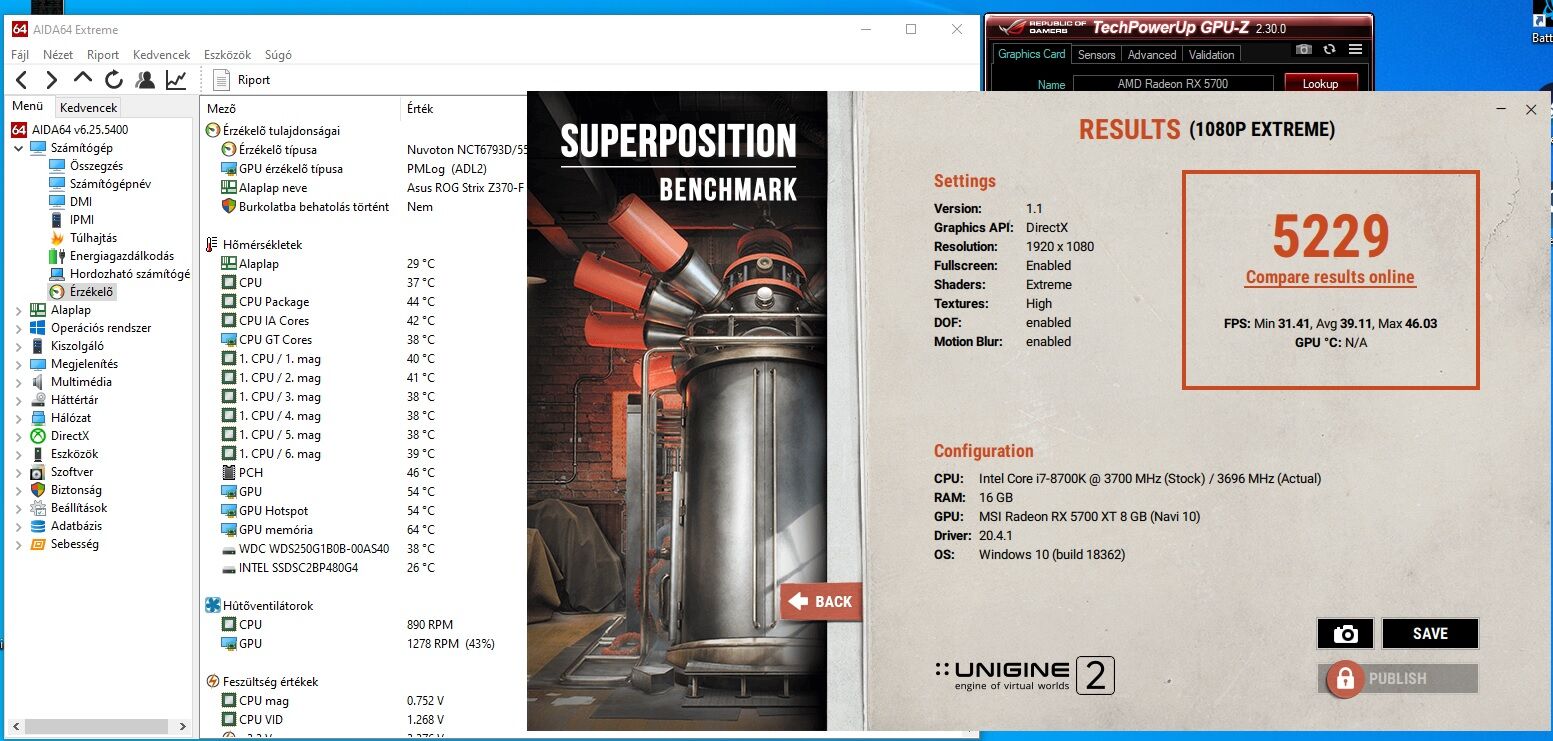Expand the Háttértár tree node
This screenshot has width=1553, height=741.
click(19, 400)
